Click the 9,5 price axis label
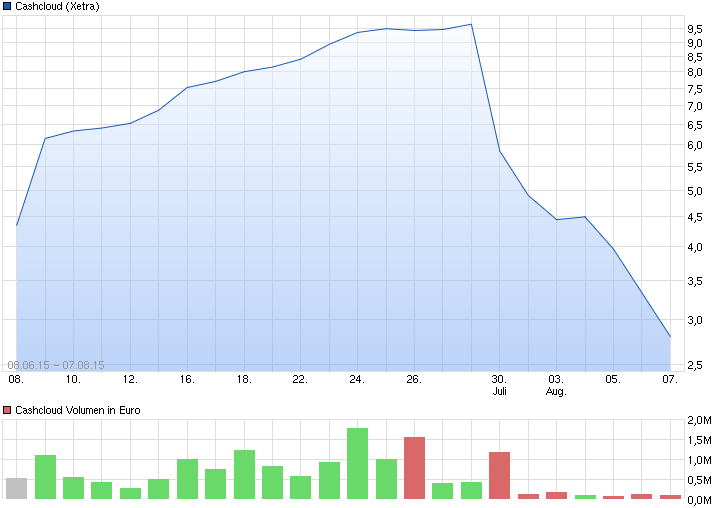This screenshot has height=508, width=726. [x=694, y=42]
